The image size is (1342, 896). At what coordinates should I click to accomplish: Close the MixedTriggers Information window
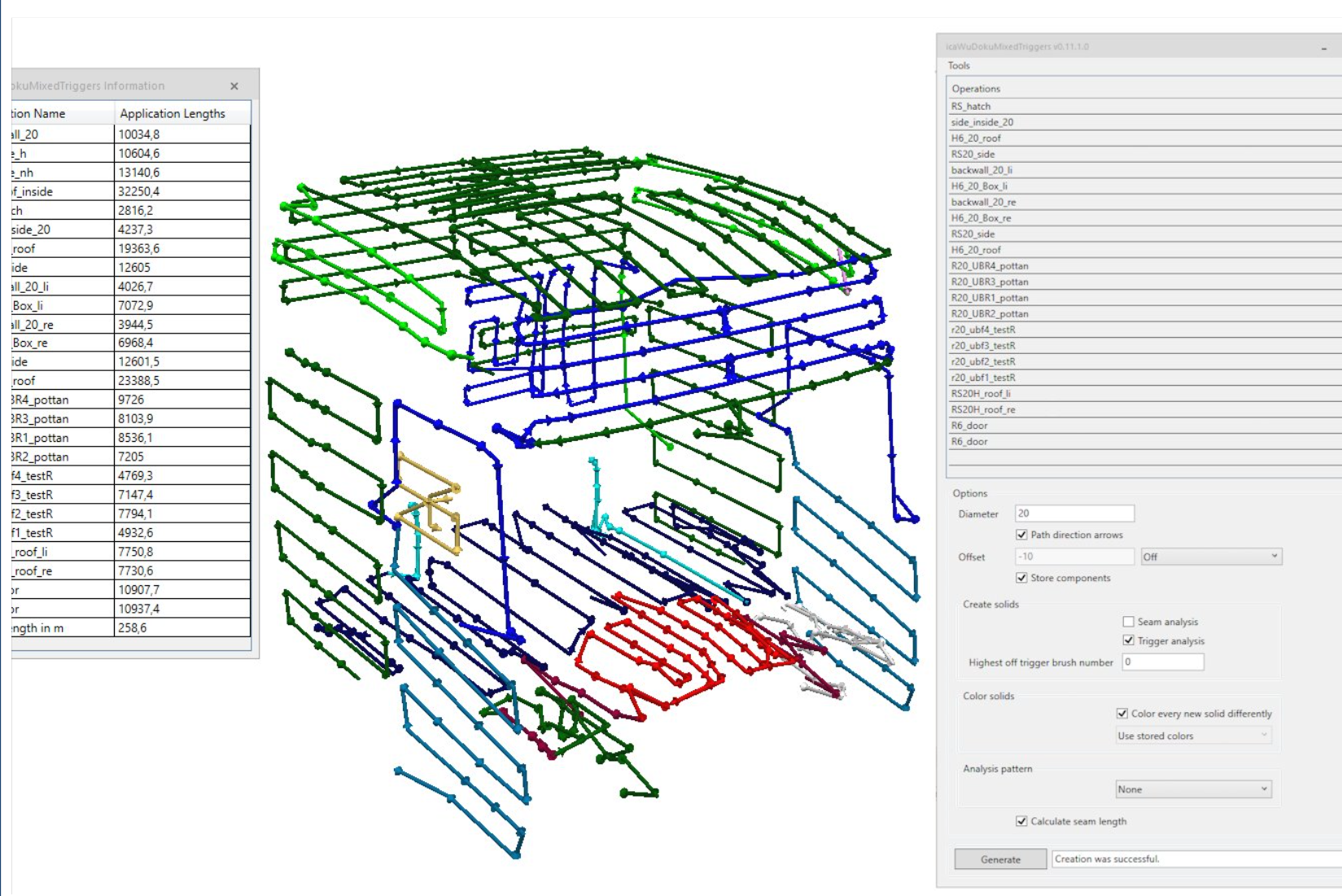pyautogui.click(x=234, y=86)
